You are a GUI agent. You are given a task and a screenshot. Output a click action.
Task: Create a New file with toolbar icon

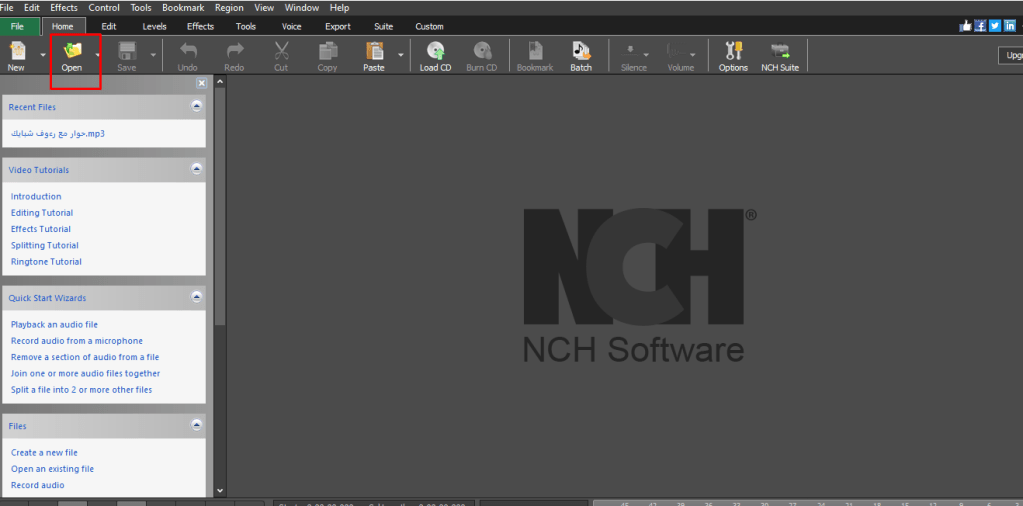click(x=17, y=52)
